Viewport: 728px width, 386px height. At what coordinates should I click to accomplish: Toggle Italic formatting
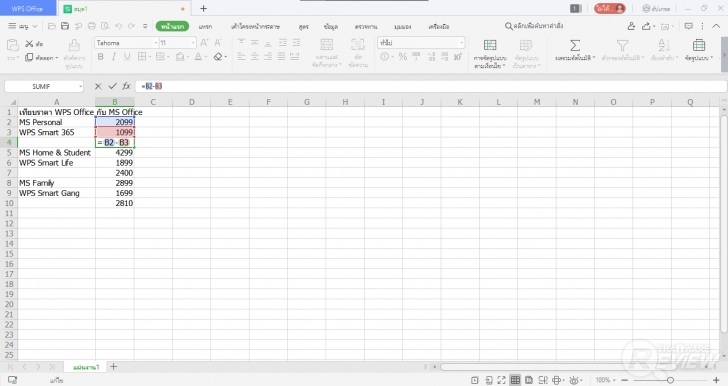click(114, 57)
